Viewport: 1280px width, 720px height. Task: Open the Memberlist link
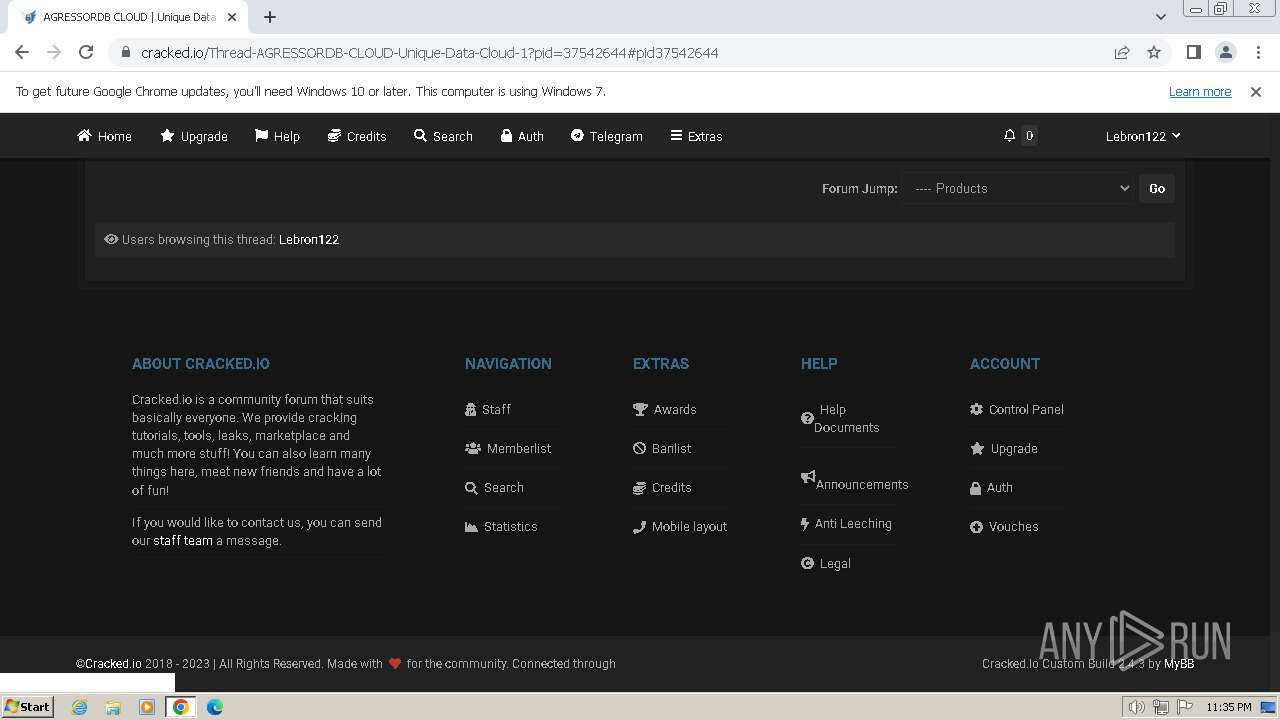tap(508, 448)
